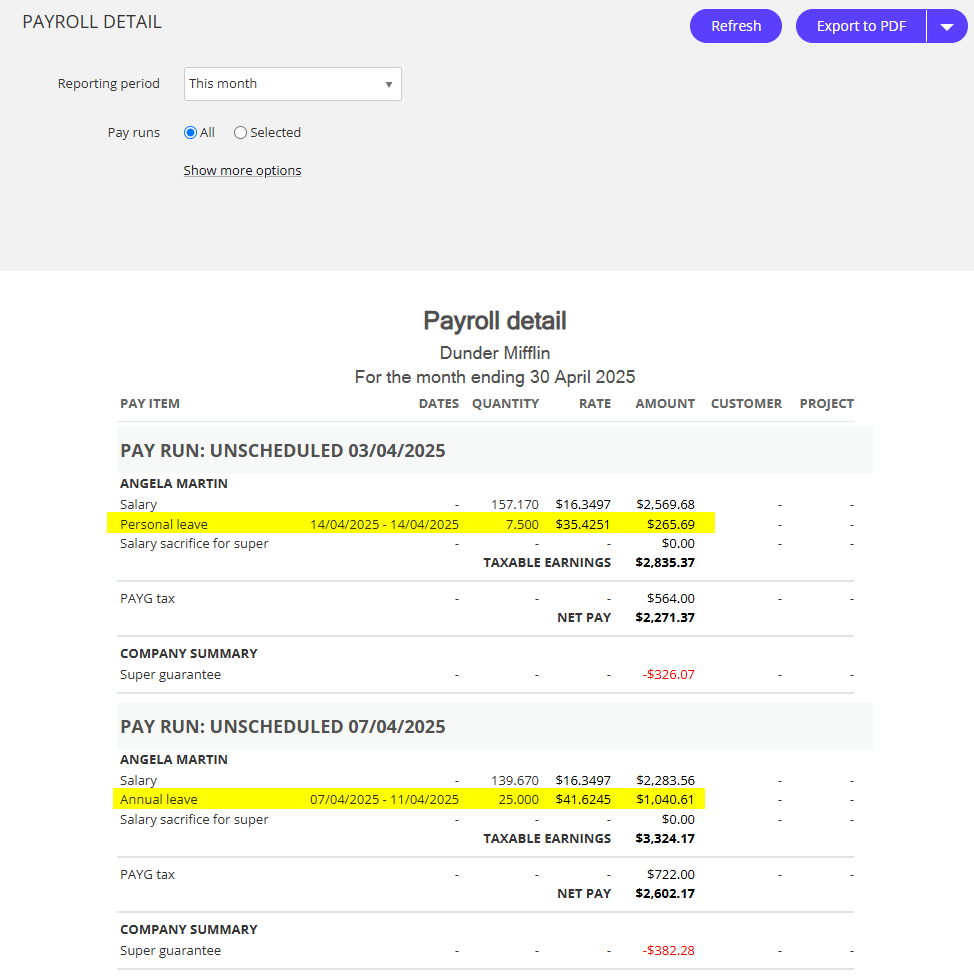This screenshot has height=978, width=974.
Task: Expand Show more options
Action: [242, 171]
